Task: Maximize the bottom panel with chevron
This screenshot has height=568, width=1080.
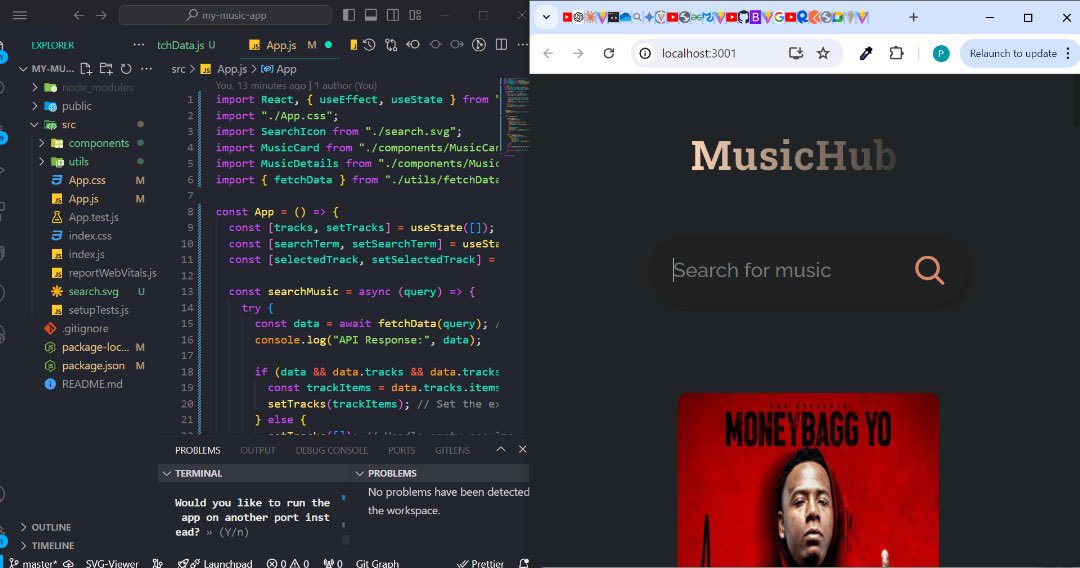Action: [501, 450]
